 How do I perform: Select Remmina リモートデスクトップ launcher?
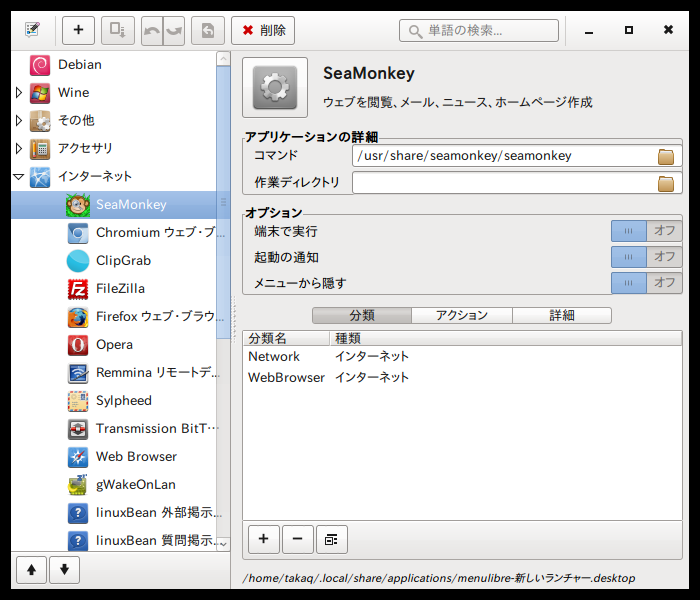coord(114,372)
